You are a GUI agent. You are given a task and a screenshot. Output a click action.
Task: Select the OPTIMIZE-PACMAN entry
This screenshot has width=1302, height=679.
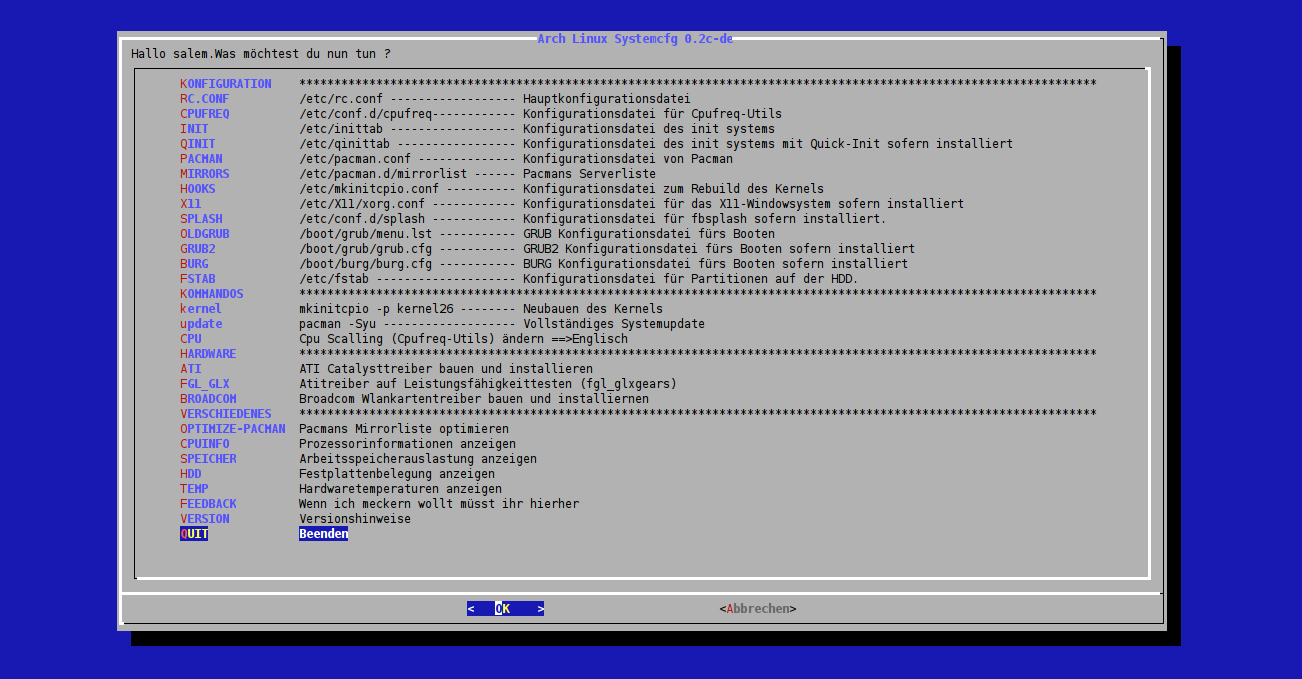coord(232,429)
